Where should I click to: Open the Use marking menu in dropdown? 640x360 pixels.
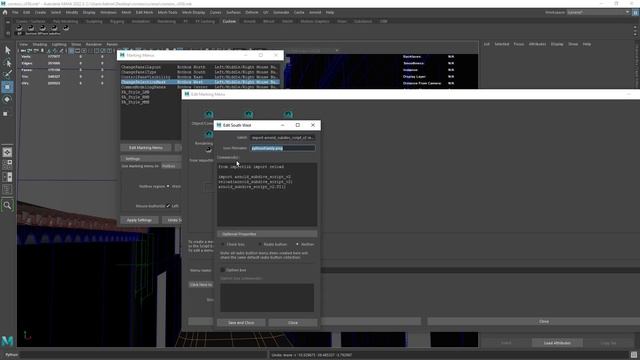(x=171, y=166)
